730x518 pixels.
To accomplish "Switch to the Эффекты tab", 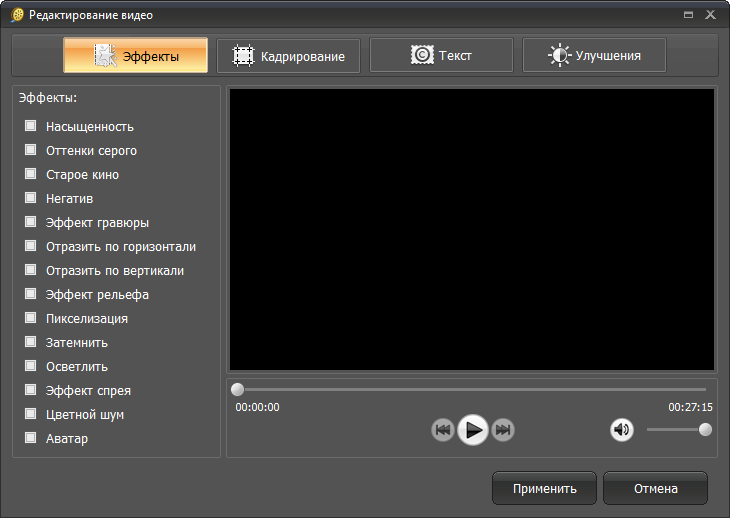I will (135, 55).
